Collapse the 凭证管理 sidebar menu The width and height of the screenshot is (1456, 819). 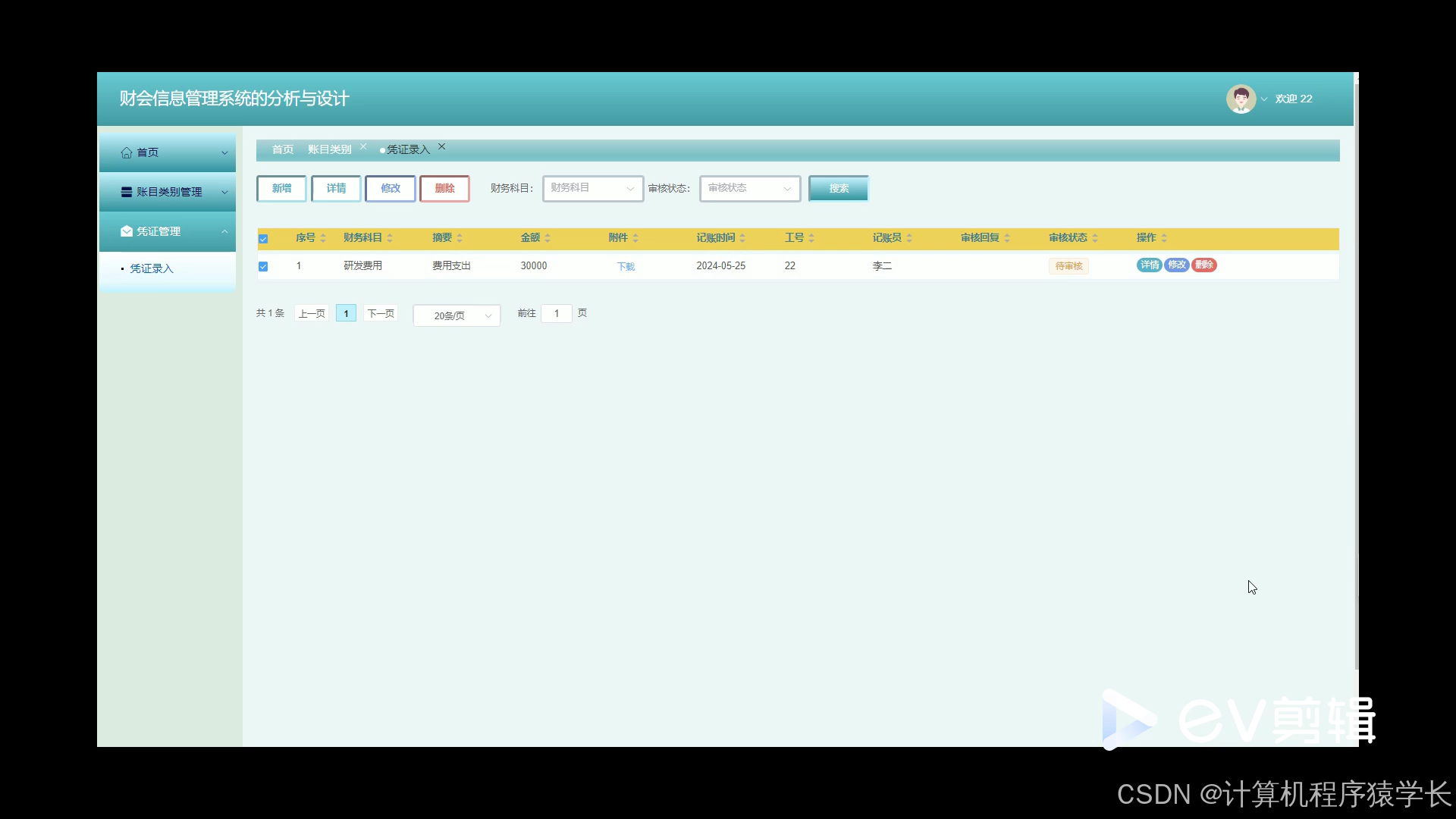[224, 231]
